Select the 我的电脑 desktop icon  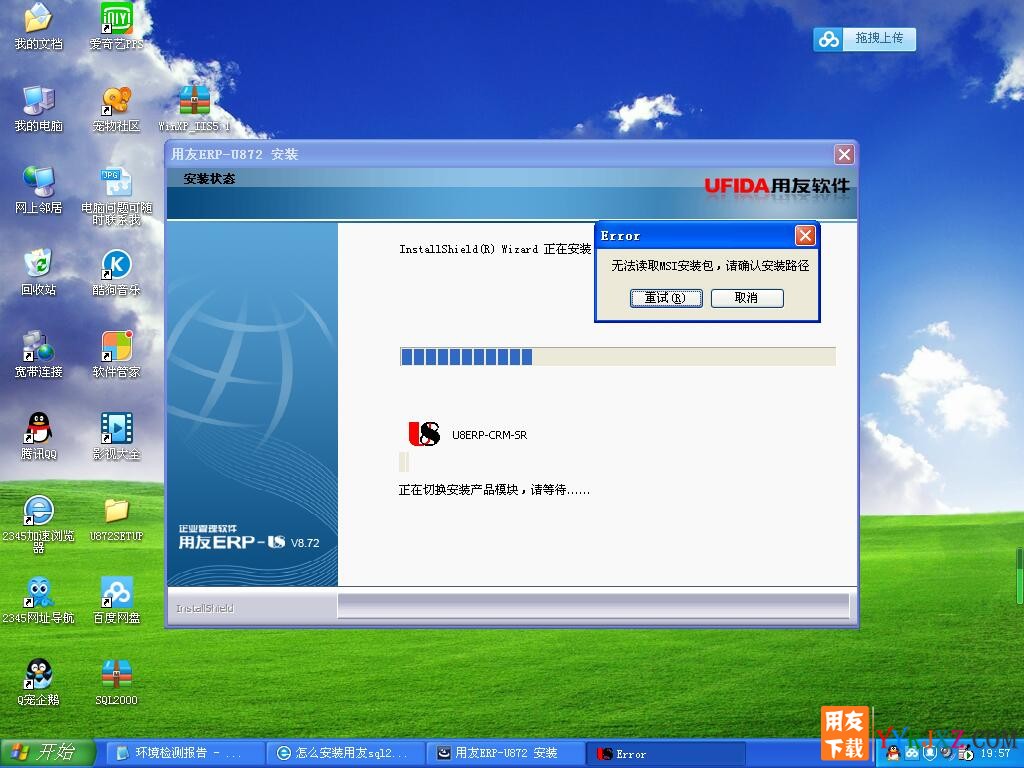tap(39, 109)
